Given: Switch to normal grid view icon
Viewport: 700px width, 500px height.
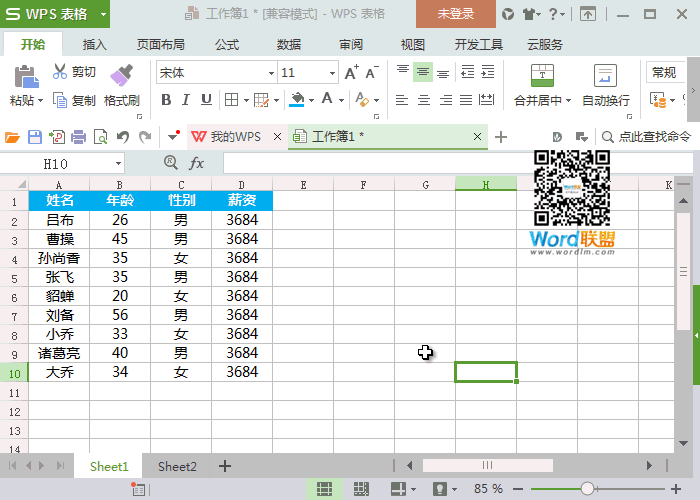Looking at the screenshot, I should (x=324, y=489).
